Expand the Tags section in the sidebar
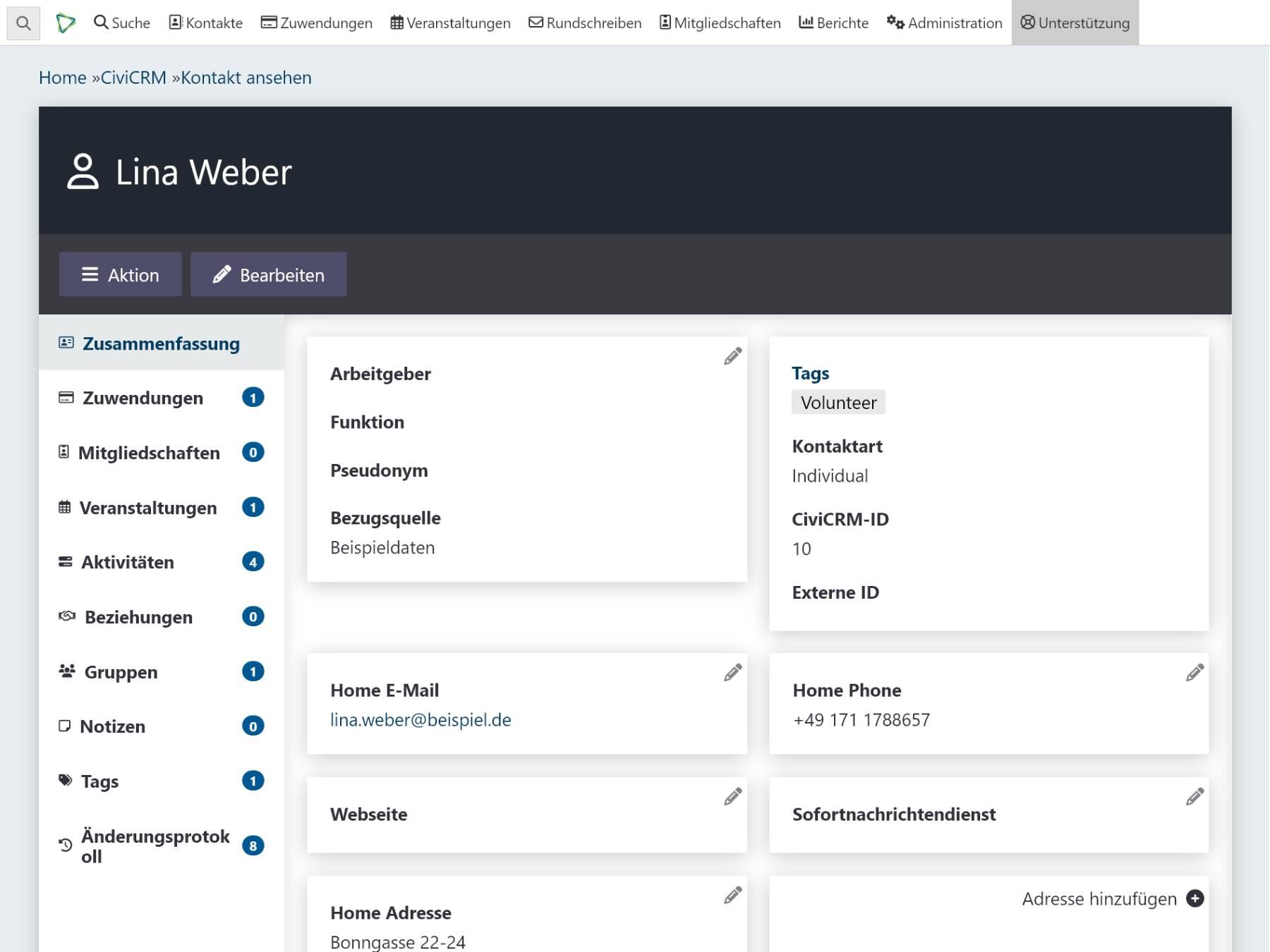 99,781
